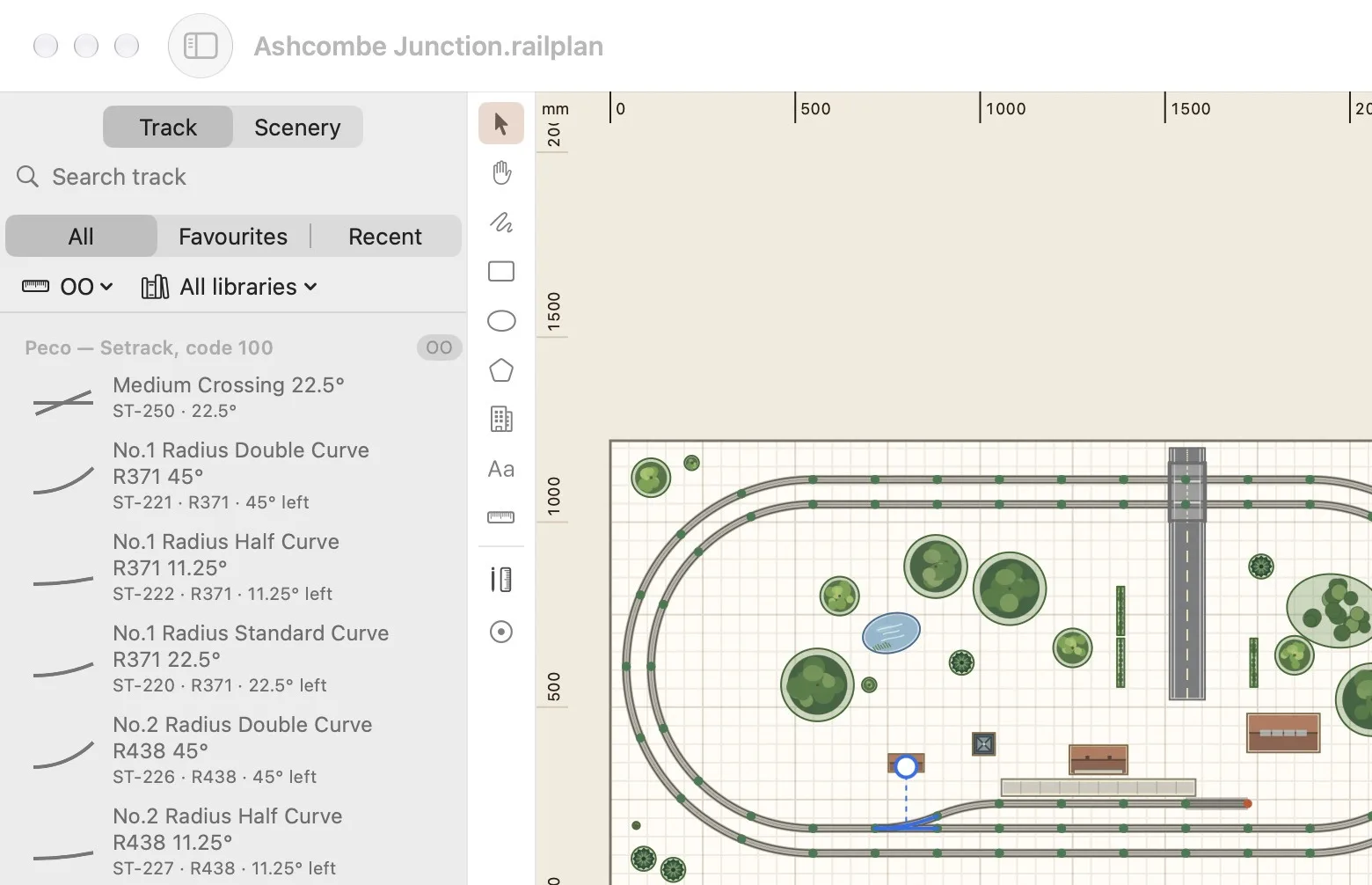
Task: Select No.1 Radius Standard Curve R371 22.5°
Action: click(234, 659)
